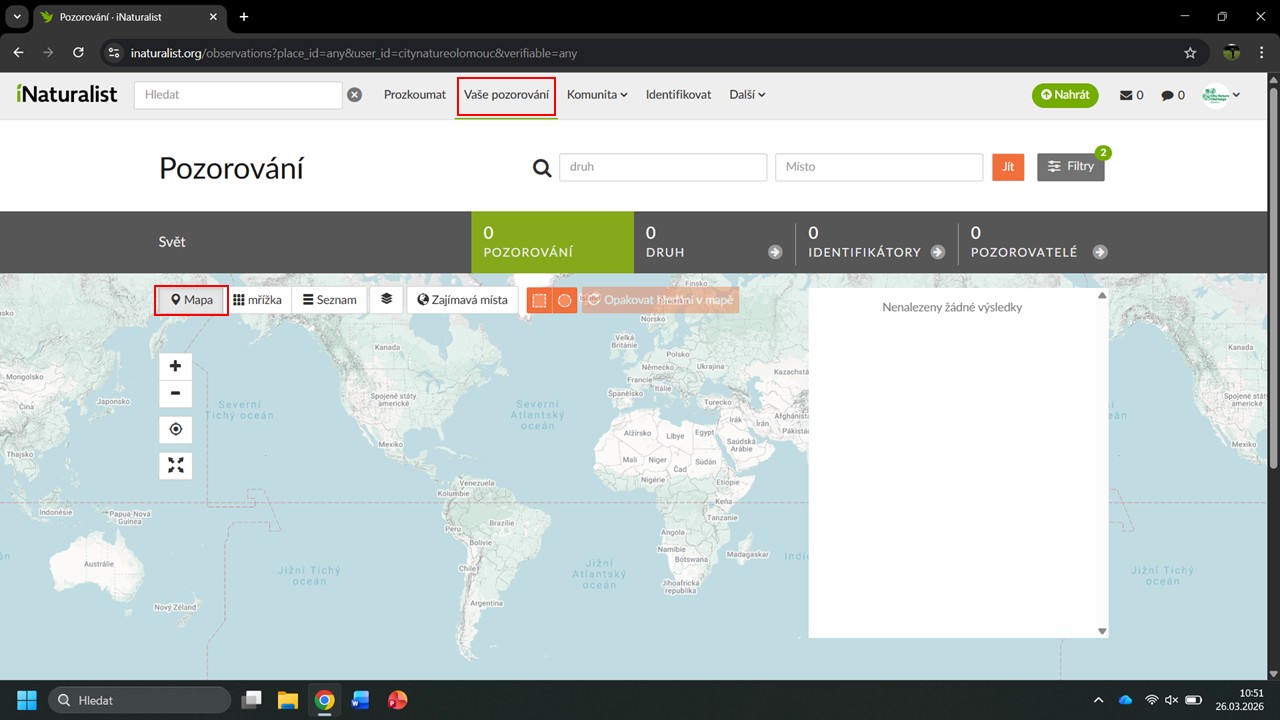Open the map layers stack icon
This screenshot has width=1280, height=720.
coord(386,299)
